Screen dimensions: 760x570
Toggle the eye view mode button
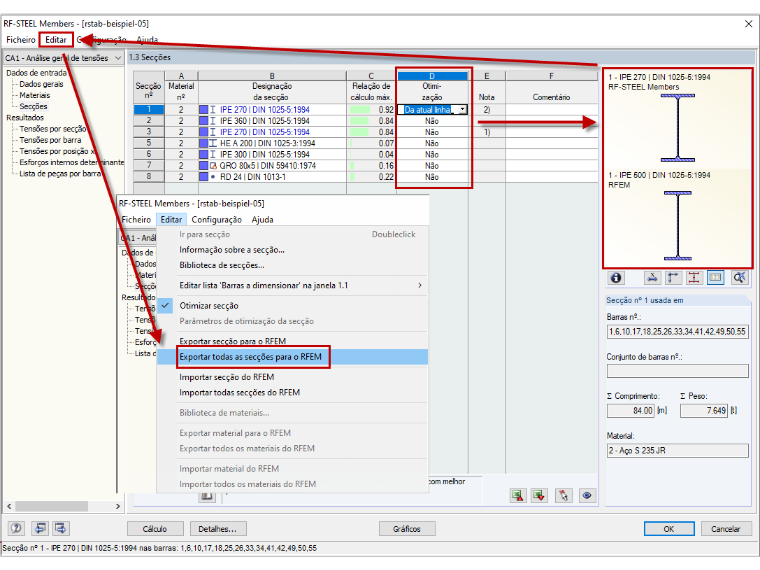tap(587, 495)
